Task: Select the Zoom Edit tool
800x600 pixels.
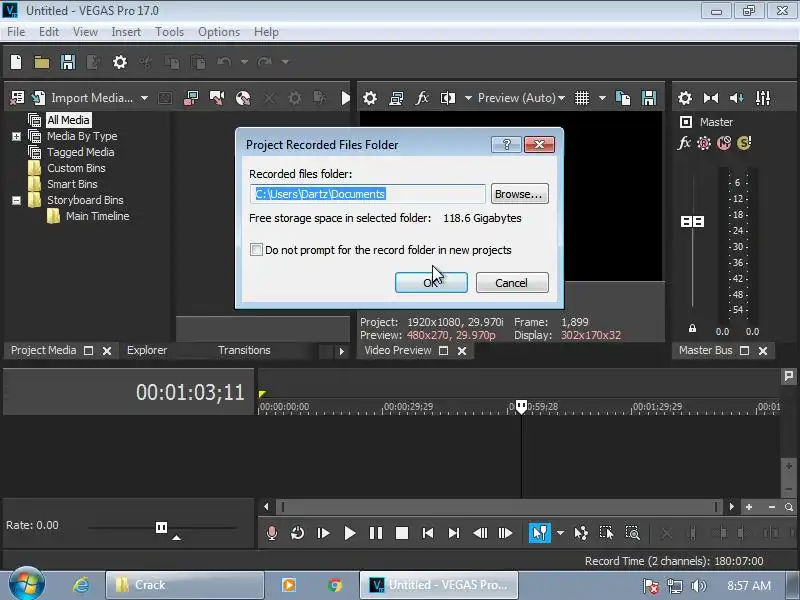Action: click(x=633, y=533)
